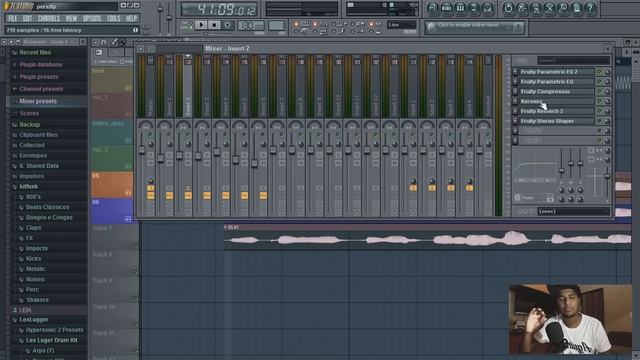Open the FILE menu
Screen dimensions: 640x360
13,18
